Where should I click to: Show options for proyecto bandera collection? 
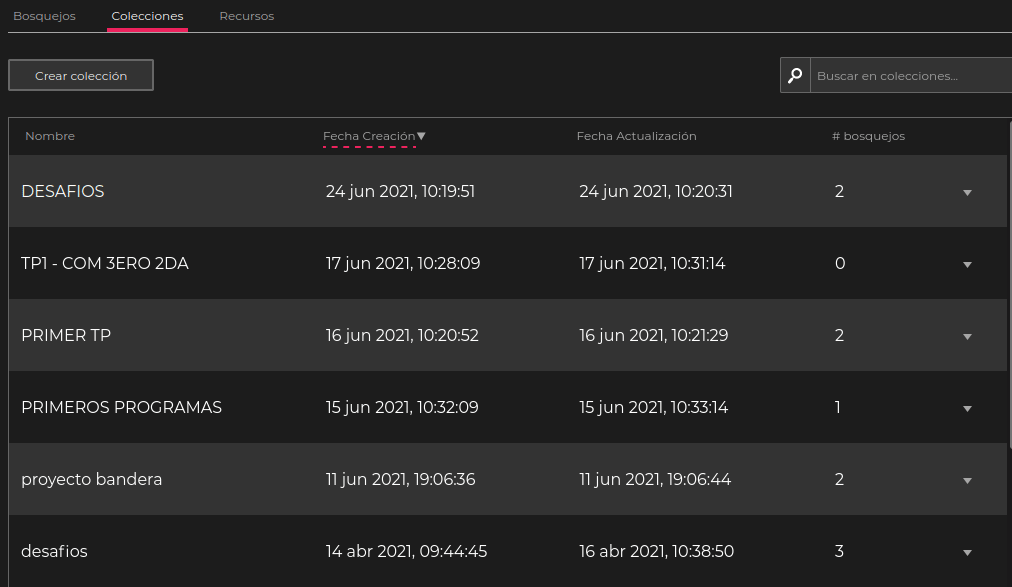pos(967,480)
